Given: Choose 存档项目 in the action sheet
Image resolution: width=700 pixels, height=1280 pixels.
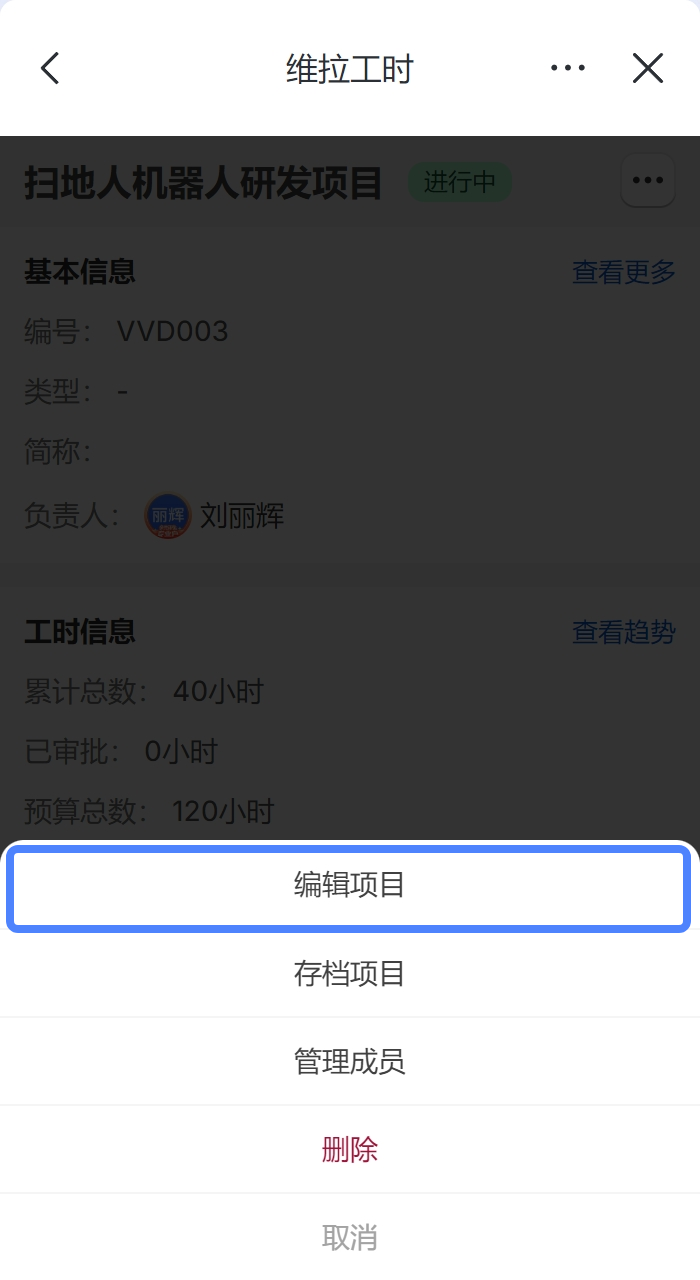Looking at the screenshot, I should (x=349, y=974).
